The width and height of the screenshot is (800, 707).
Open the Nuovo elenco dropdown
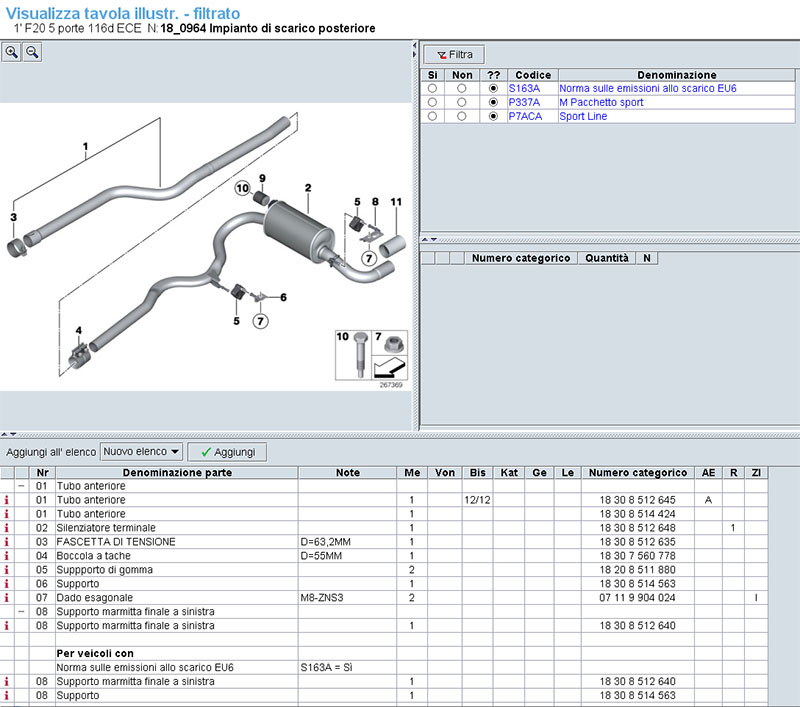point(141,452)
